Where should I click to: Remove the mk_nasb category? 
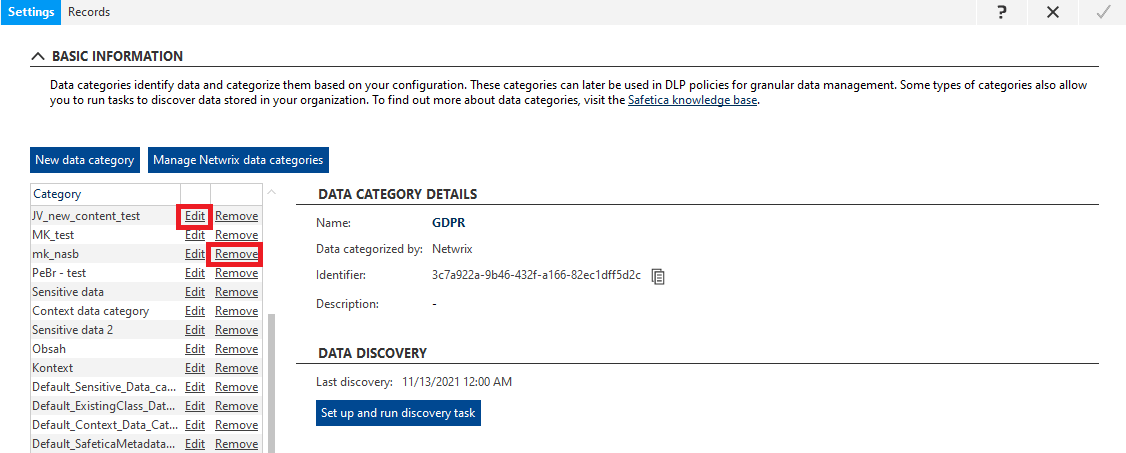point(236,254)
